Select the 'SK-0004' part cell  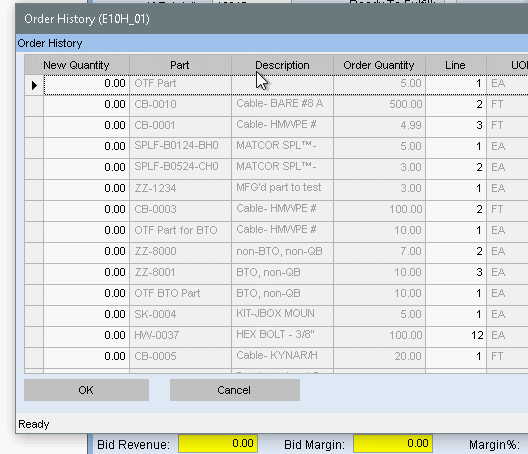[x=180, y=316]
